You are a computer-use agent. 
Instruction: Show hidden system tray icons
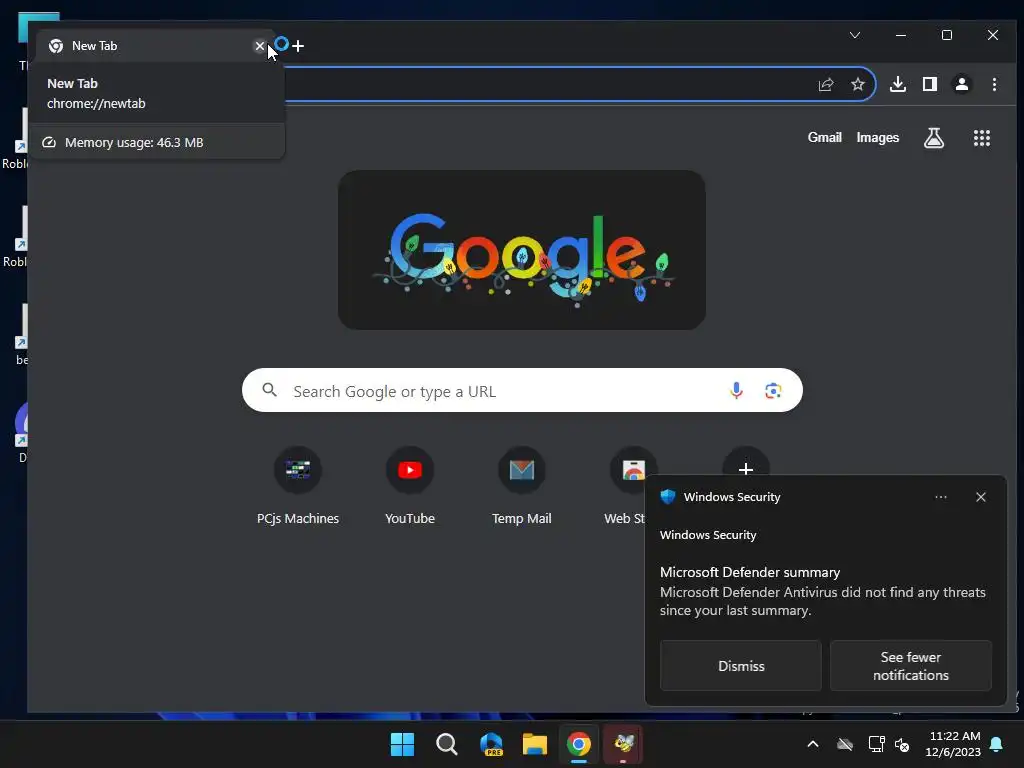coord(812,744)
